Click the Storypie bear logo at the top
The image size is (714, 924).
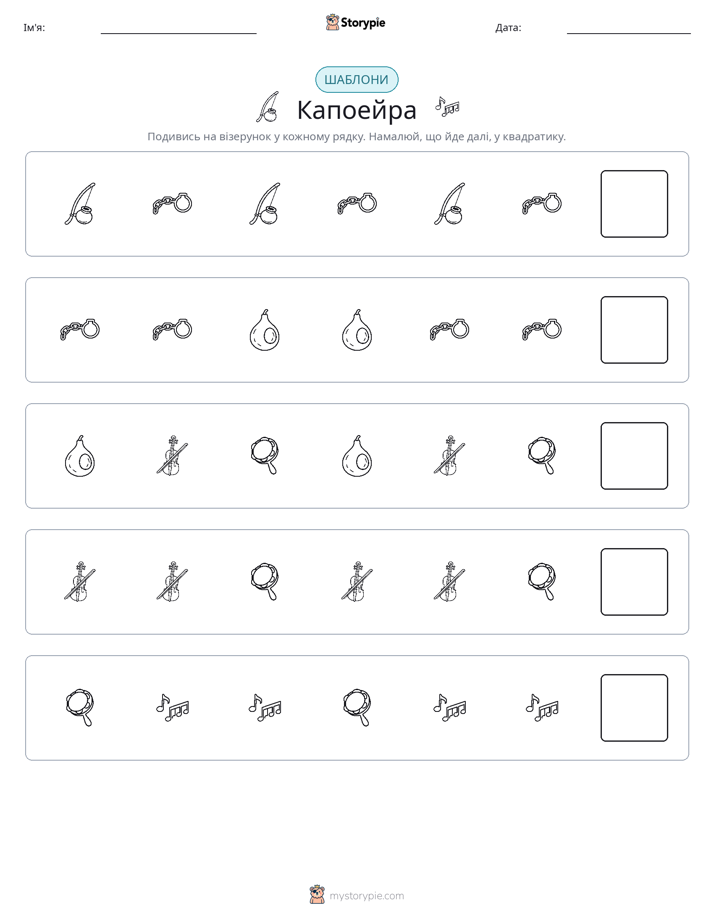332,22
